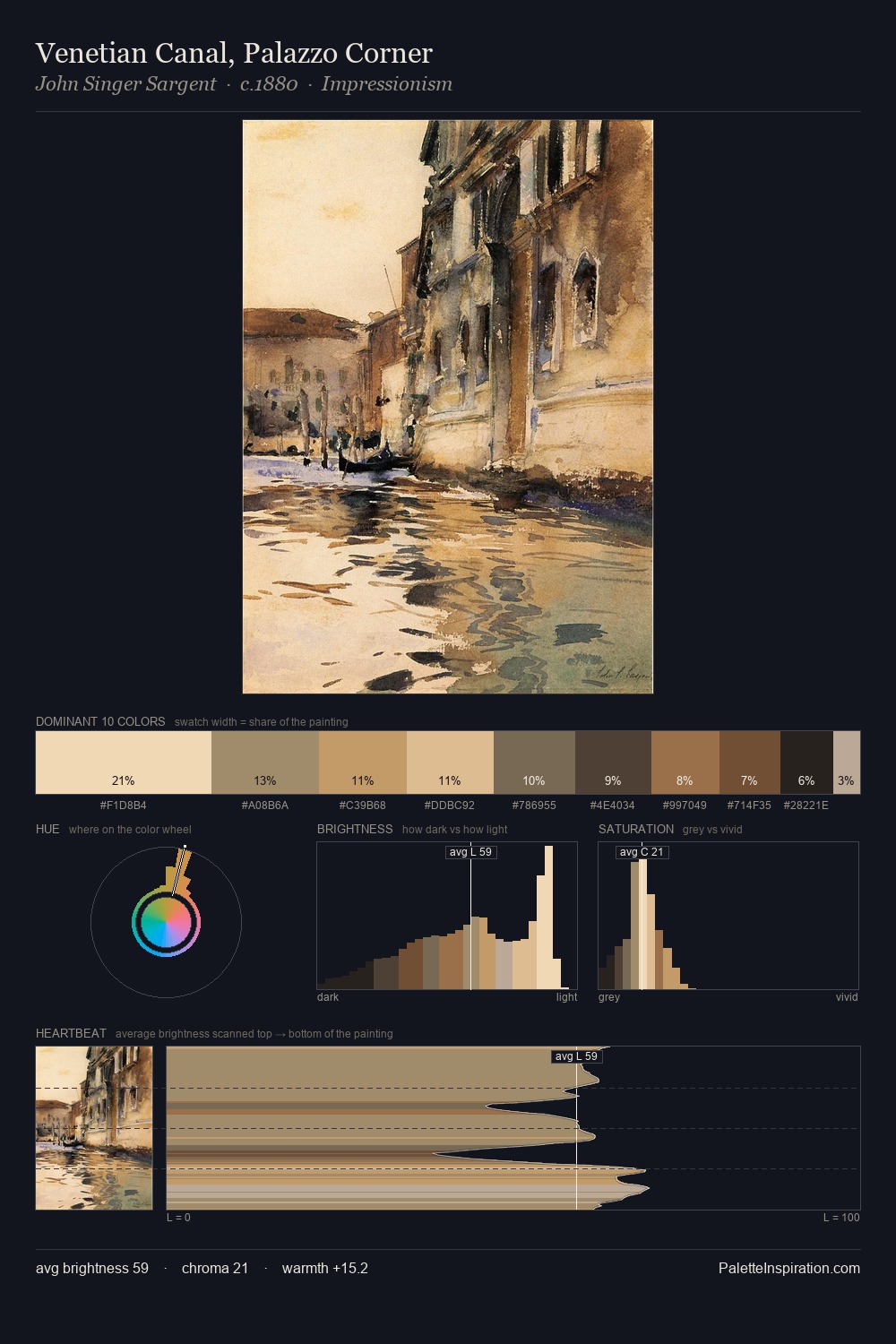Click the 'light' axis label
This screenshot has height=1344, width=896.
click(567, 997)
